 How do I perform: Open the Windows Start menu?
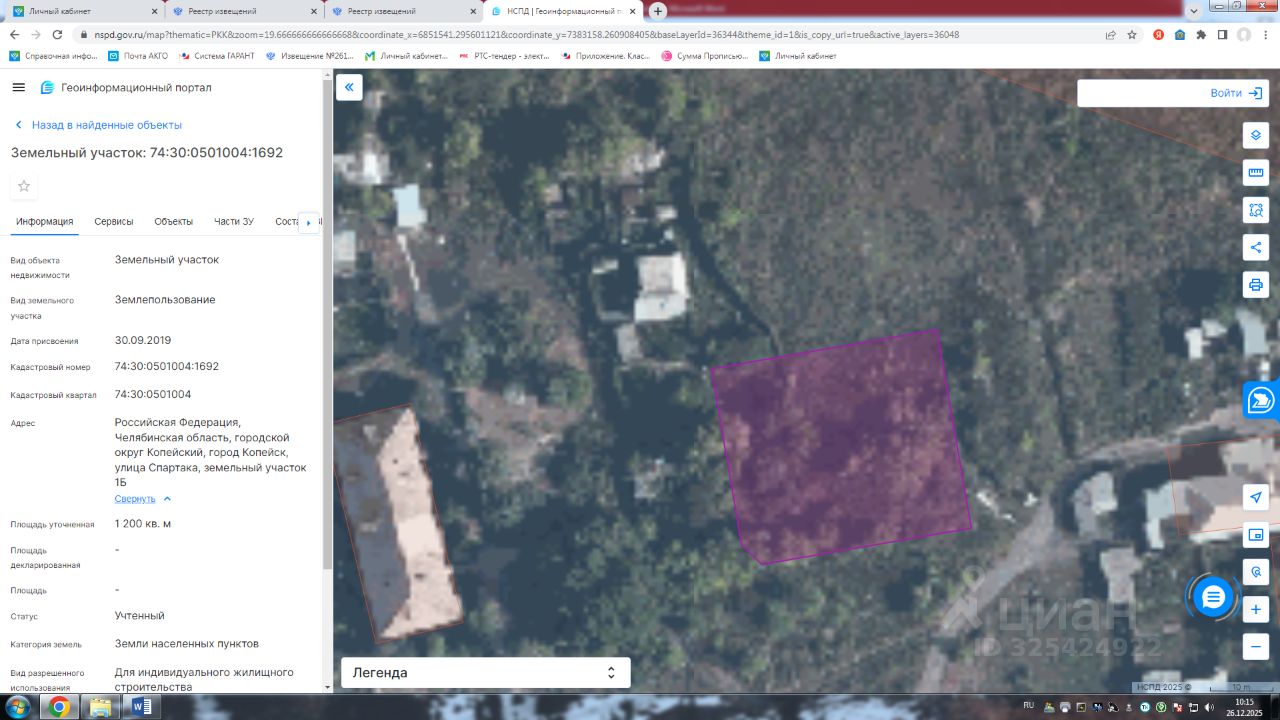[x=18, y=707]
